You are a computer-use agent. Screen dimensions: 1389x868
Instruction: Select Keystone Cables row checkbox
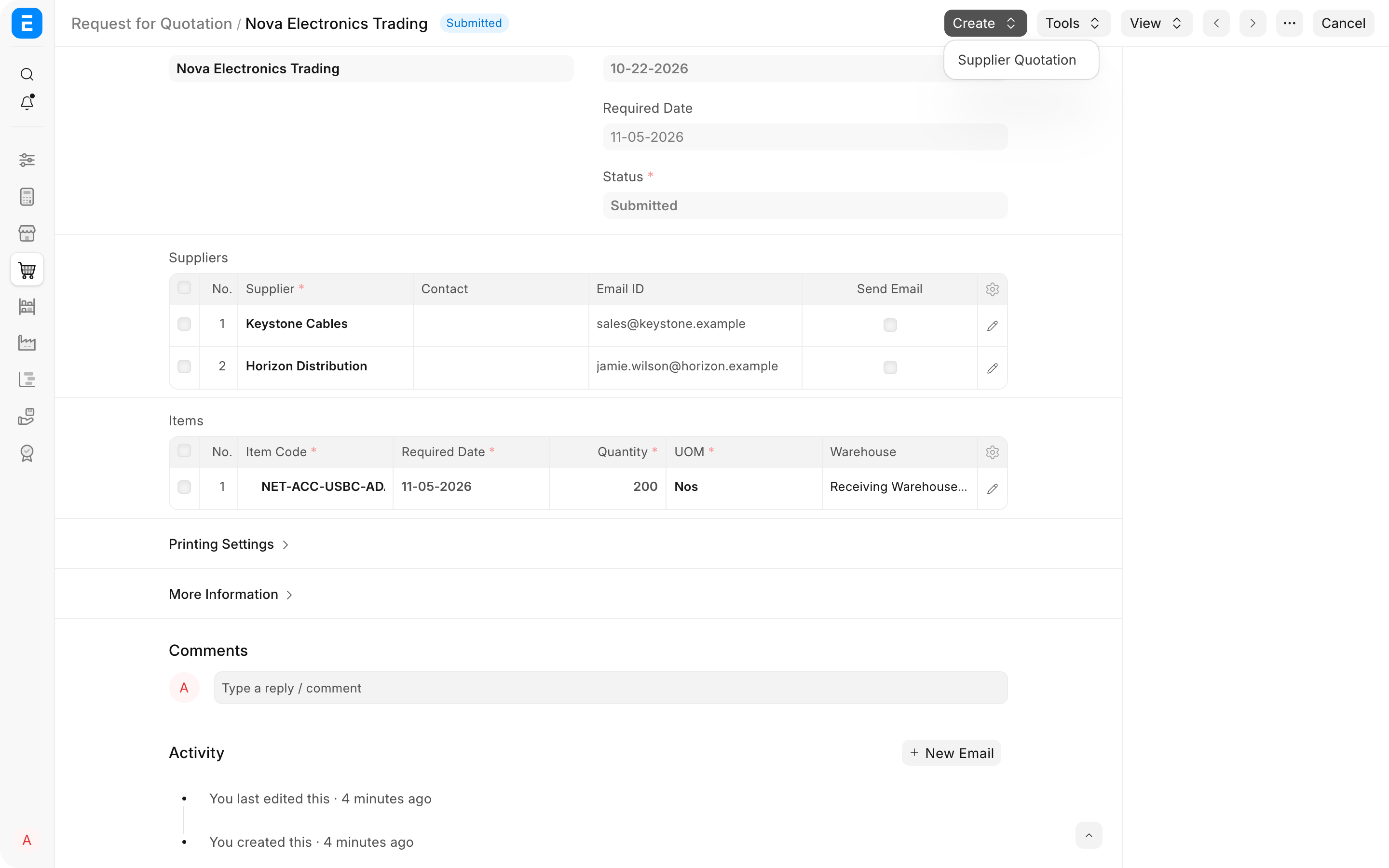184,325
